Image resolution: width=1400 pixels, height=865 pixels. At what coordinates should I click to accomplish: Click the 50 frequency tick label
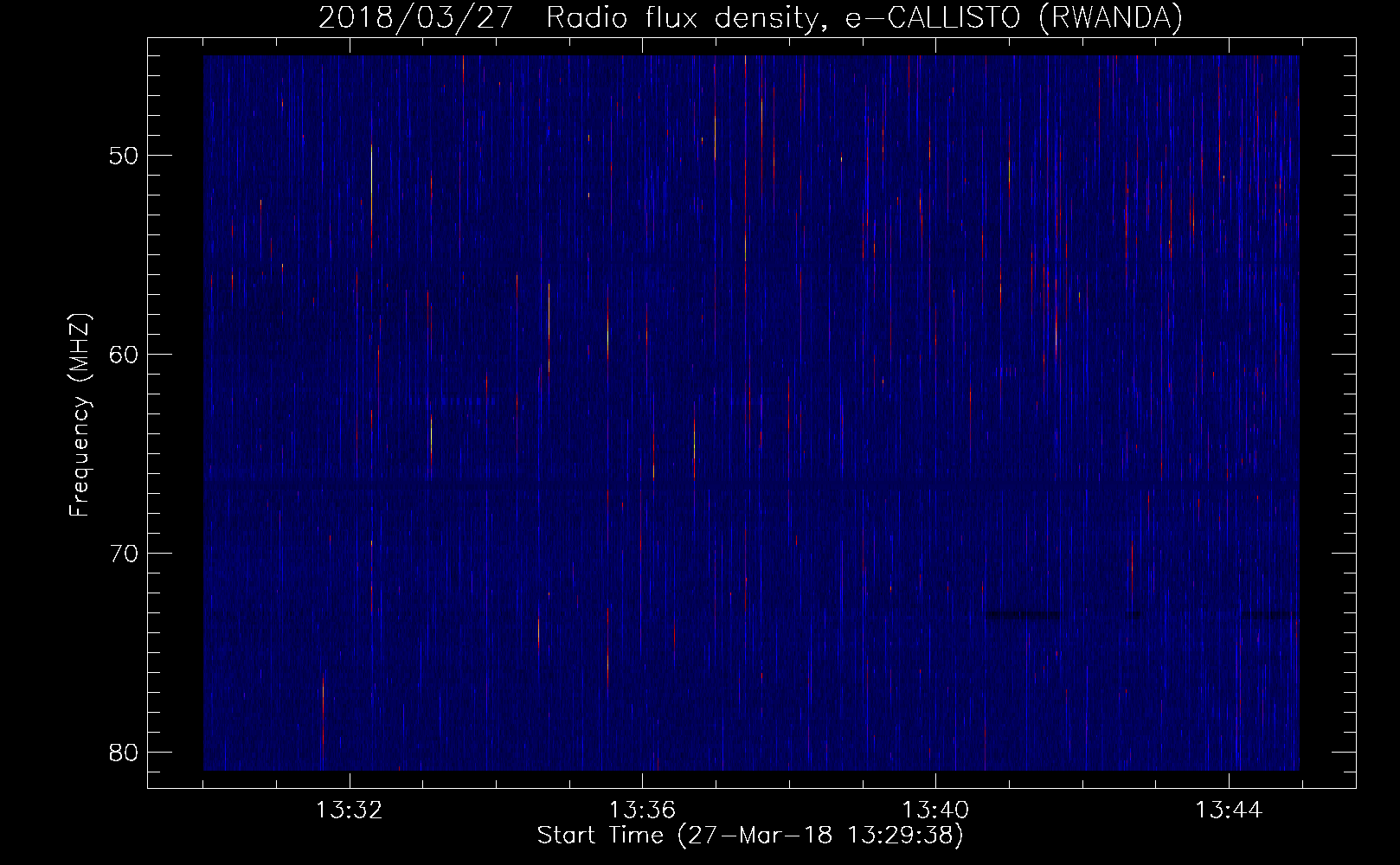pyautogui.click(x=124, y=156)
